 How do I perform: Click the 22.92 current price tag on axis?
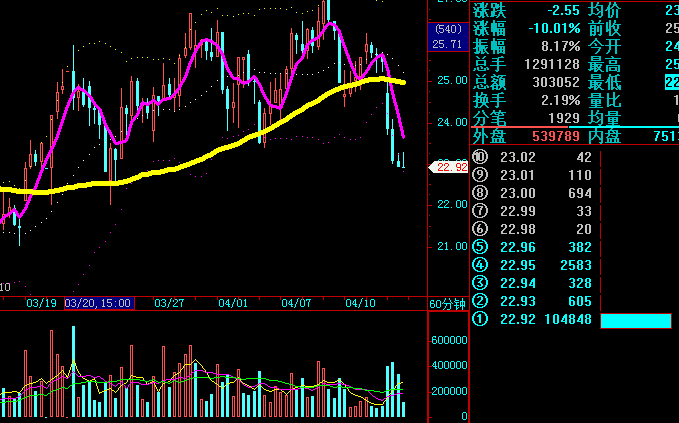(449, 167)
